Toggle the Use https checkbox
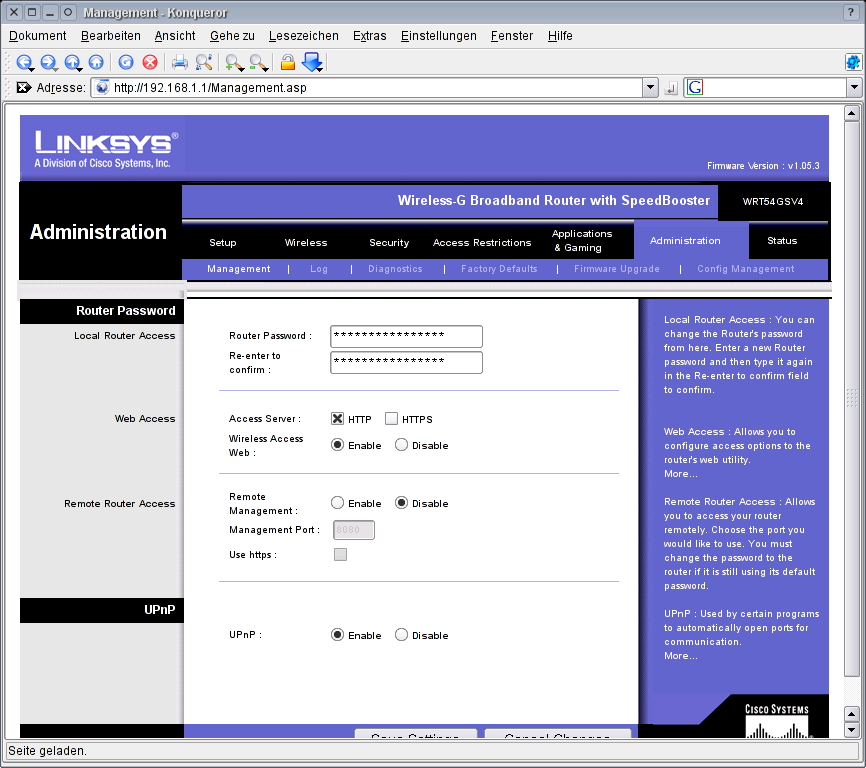866x768 pixels. click(x=340, y=554)
